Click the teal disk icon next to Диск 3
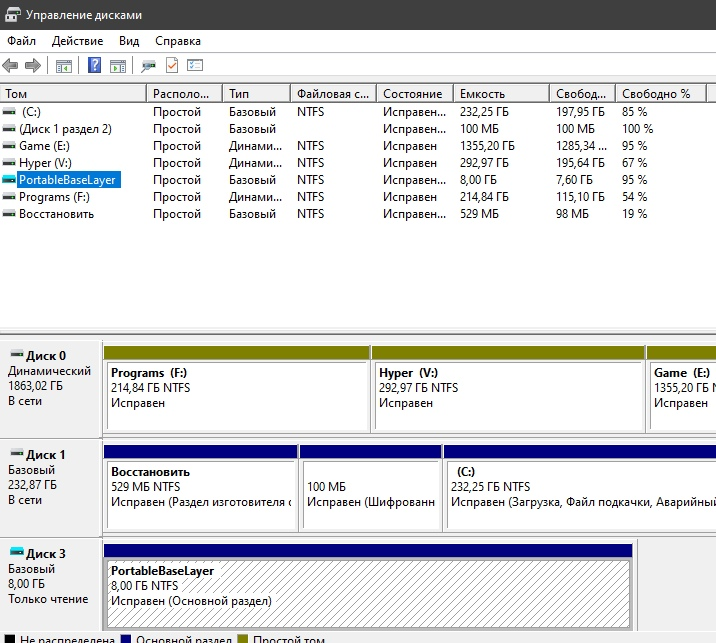 [16, 552]
